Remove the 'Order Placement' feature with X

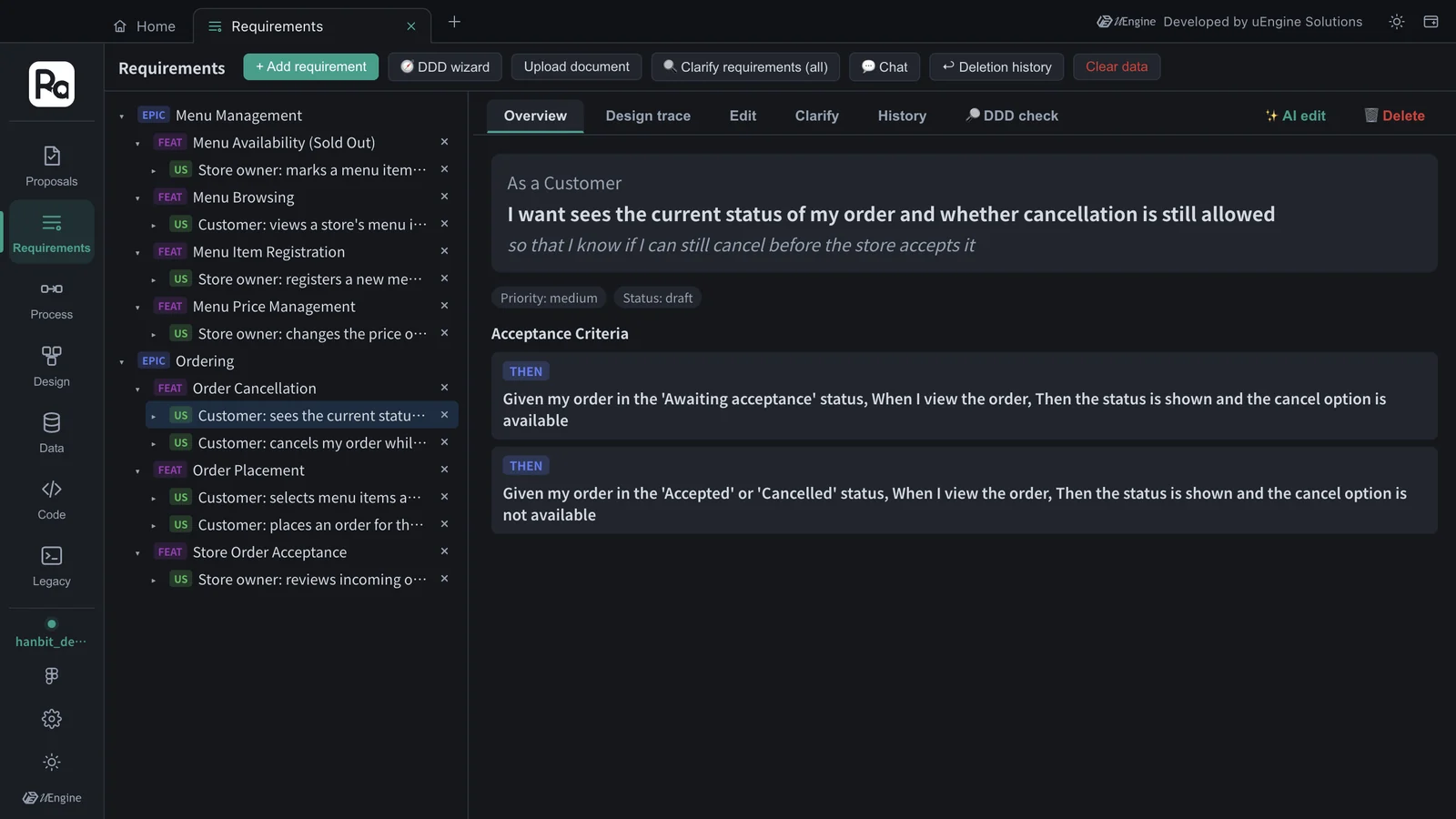pos(444,470)
